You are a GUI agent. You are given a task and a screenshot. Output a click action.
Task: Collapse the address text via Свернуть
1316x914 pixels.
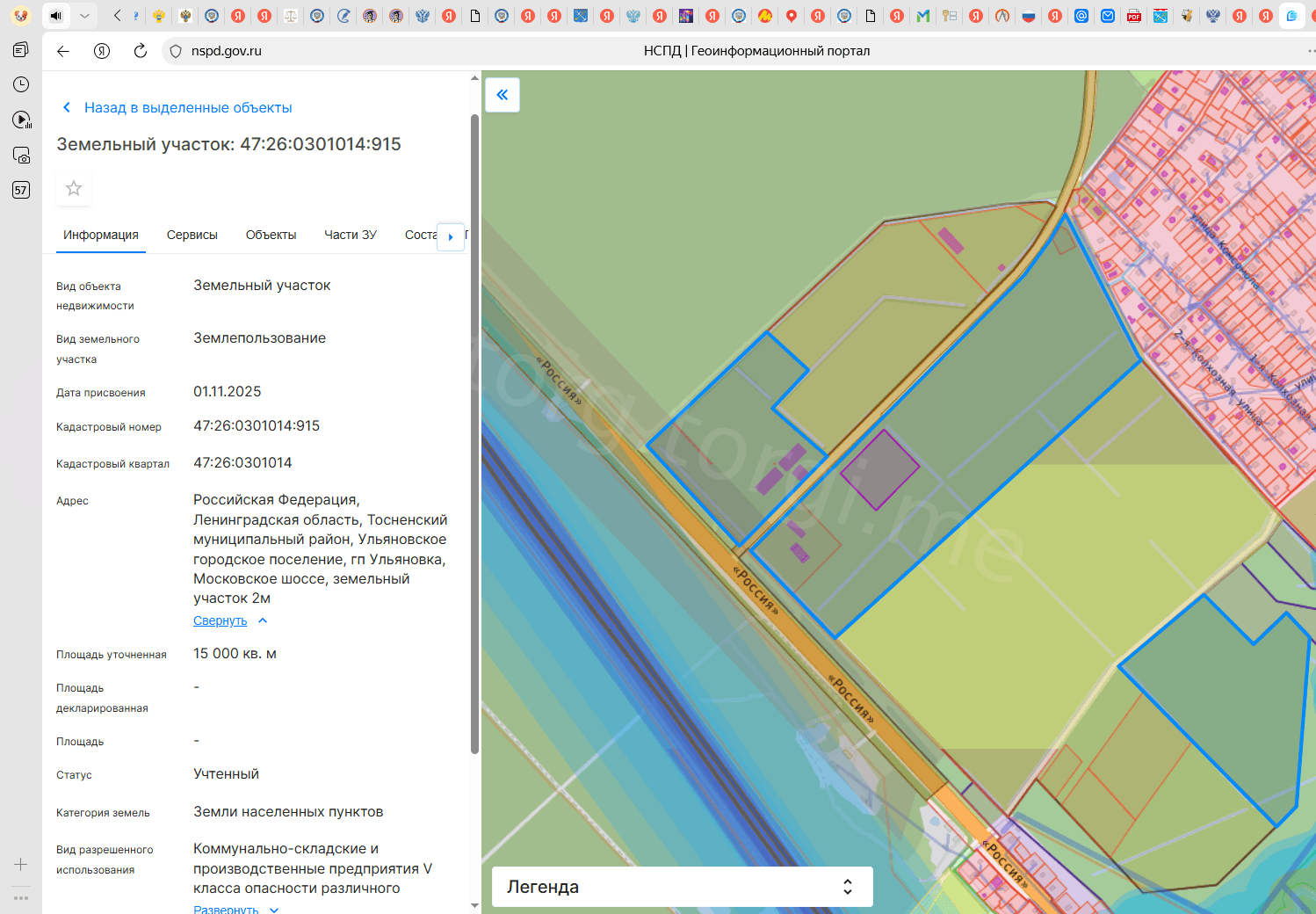221,620
